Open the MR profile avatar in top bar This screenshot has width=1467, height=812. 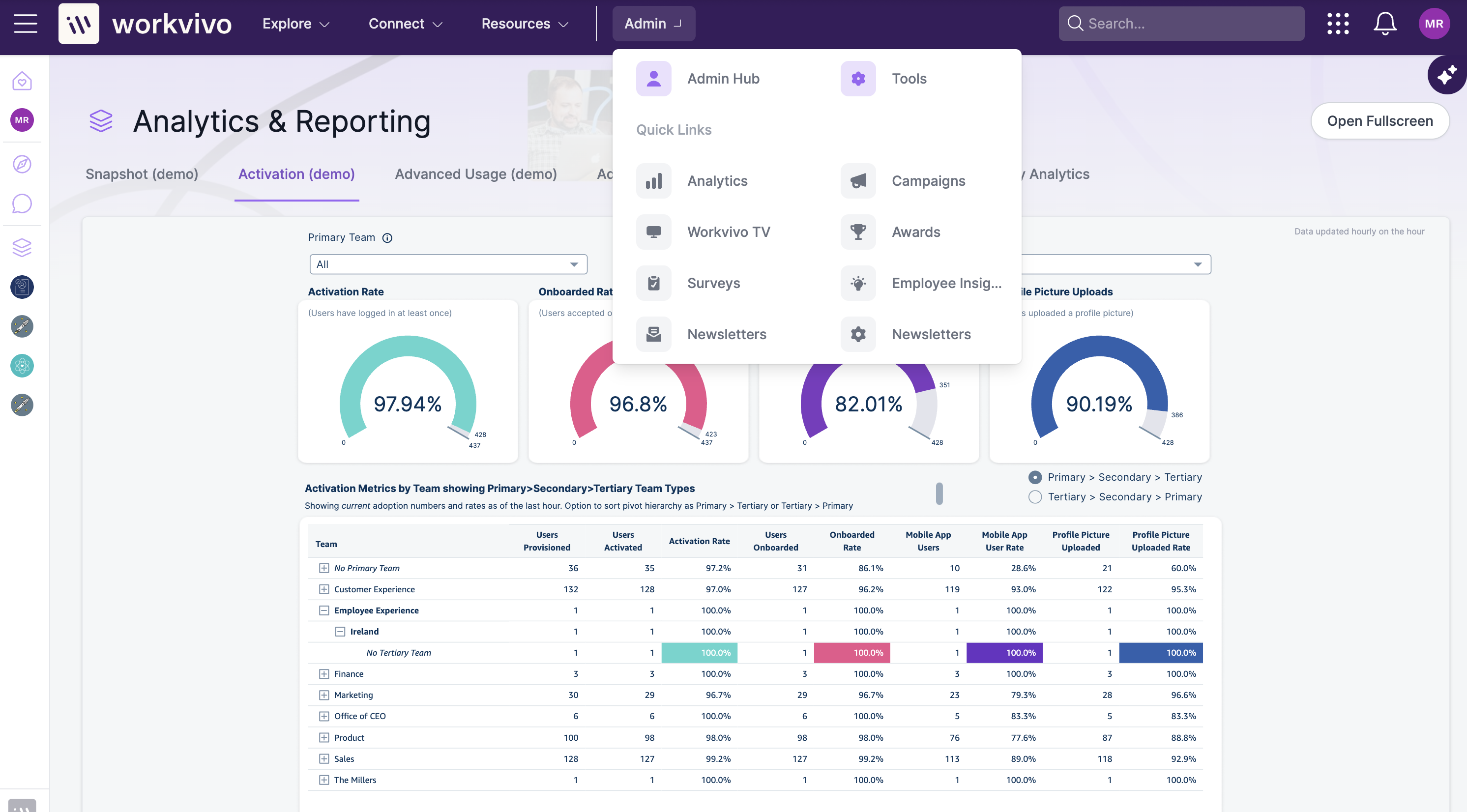(x=1434, y=23)
